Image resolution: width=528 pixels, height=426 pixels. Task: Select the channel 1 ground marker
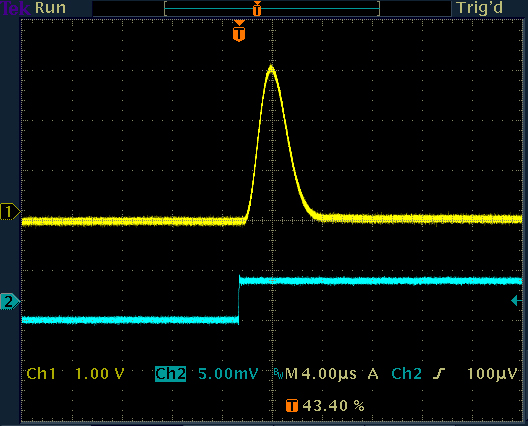pyautogui.click(x=10, y=211)
